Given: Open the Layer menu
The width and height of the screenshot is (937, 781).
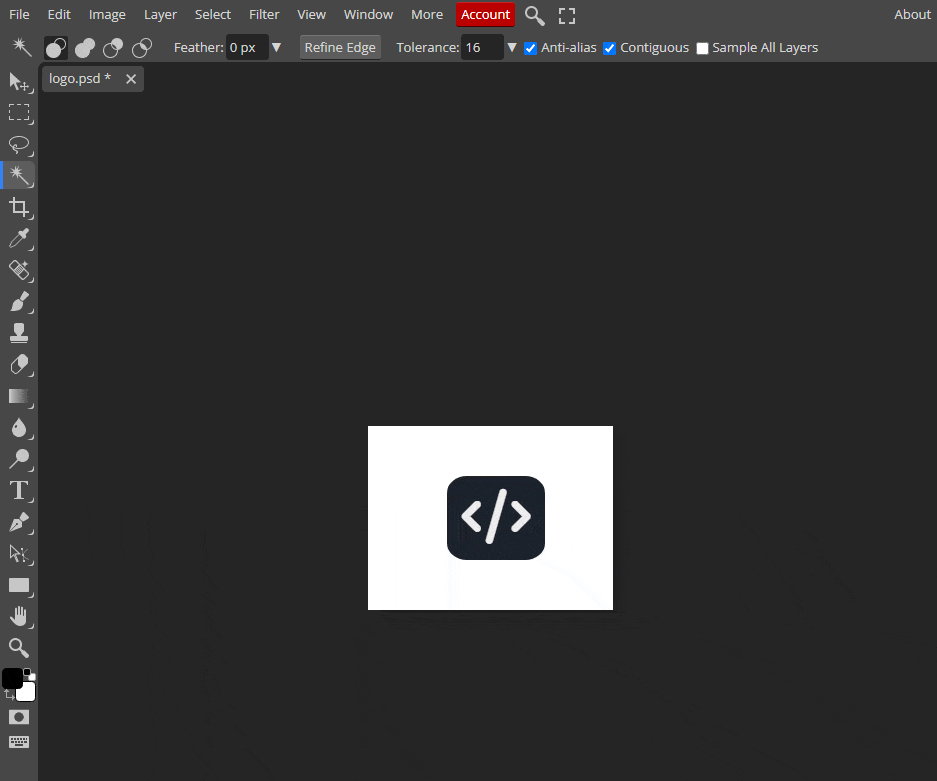Looking at the screenshot, I should pos(160,15).
